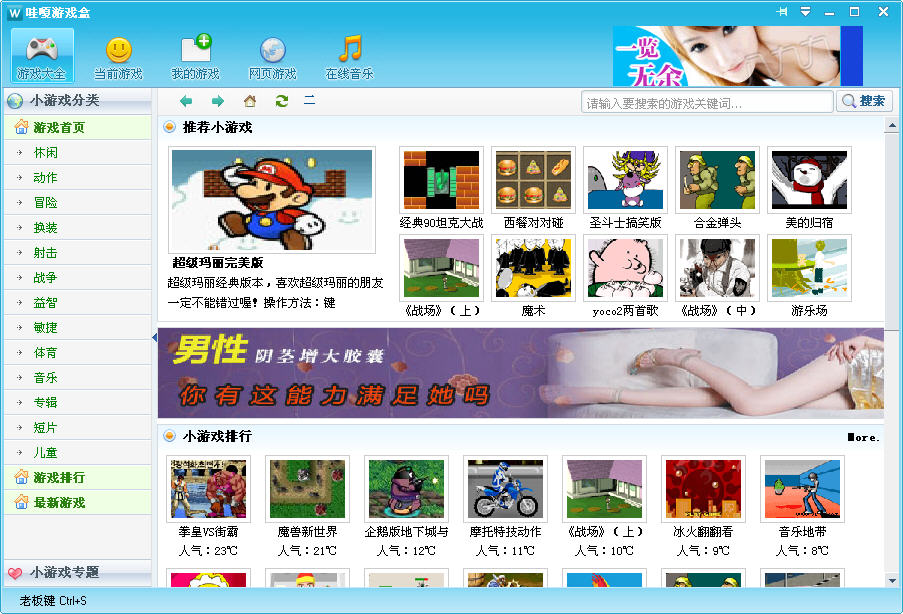Go to home page icon

click(250, 101)
